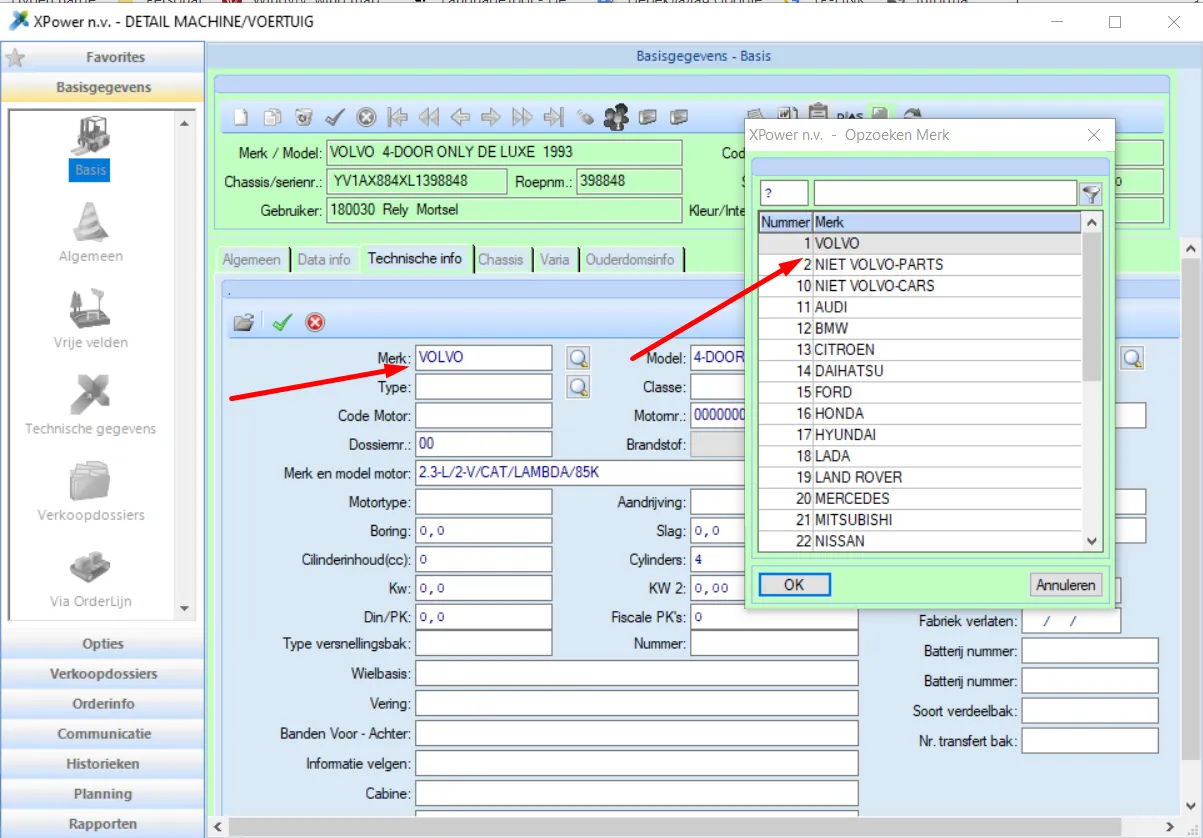Close the Opzoeken Merk dialog
The width and height of the screenshot is (1203, 838).
point(1094,135)
